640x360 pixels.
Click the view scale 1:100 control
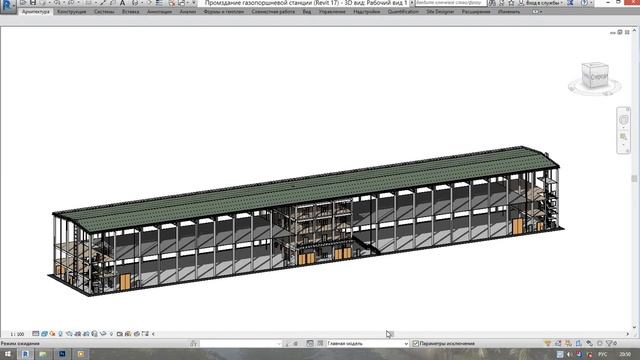tap(17, 334)
